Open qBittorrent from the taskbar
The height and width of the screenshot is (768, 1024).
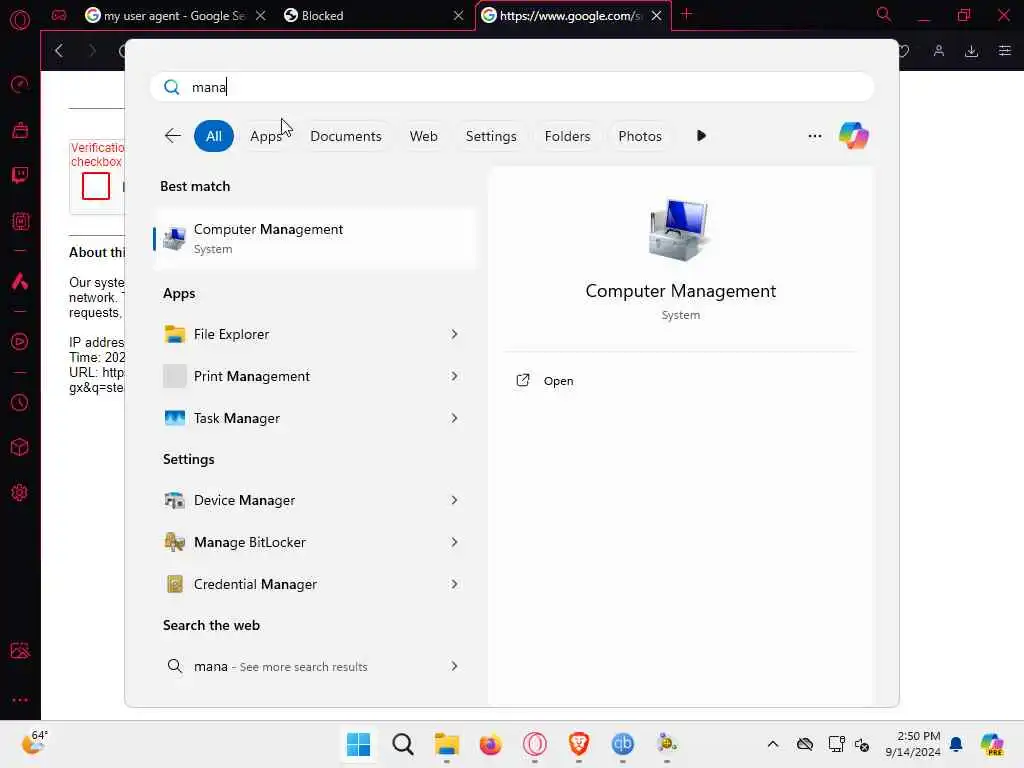pos(622,744)
